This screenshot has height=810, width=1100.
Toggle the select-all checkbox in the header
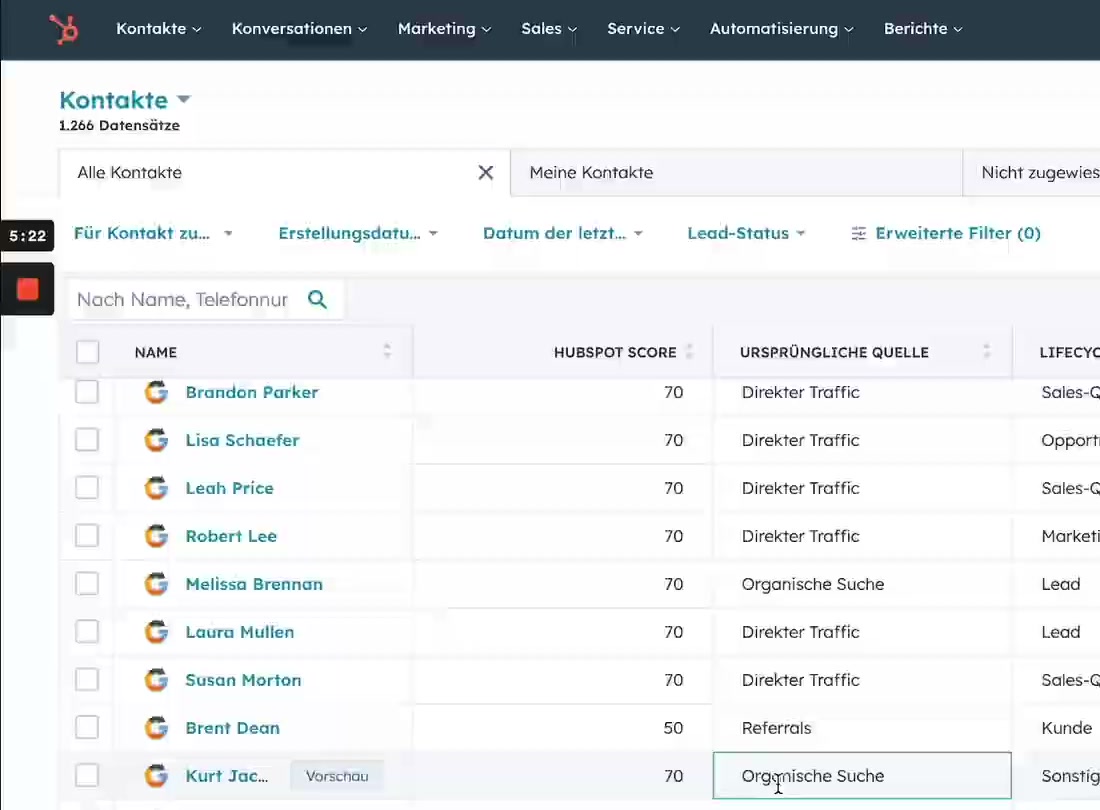tap(87, 352)
